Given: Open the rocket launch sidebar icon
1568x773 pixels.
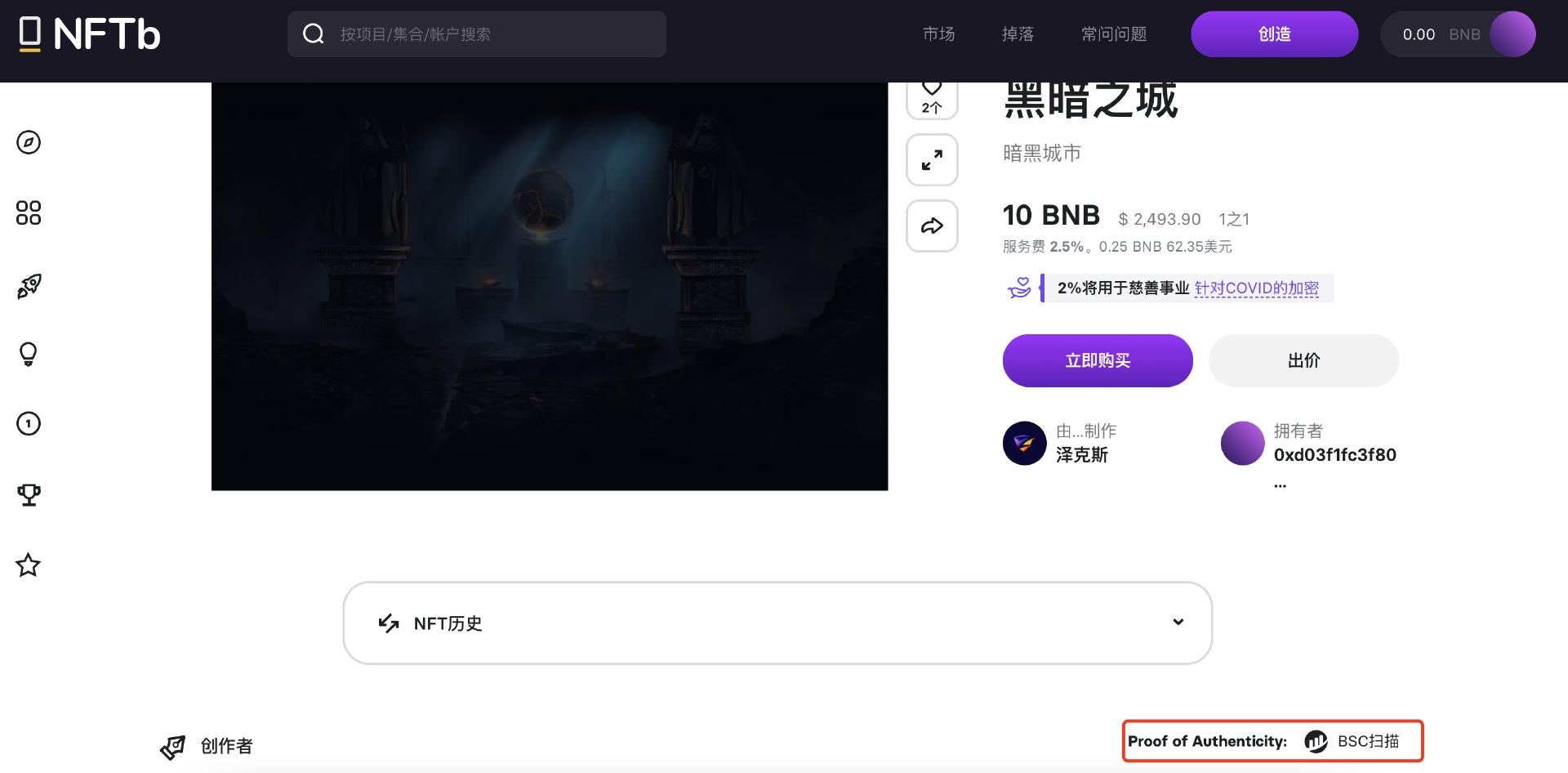Looking at the screenshot, I should point(29,286).
